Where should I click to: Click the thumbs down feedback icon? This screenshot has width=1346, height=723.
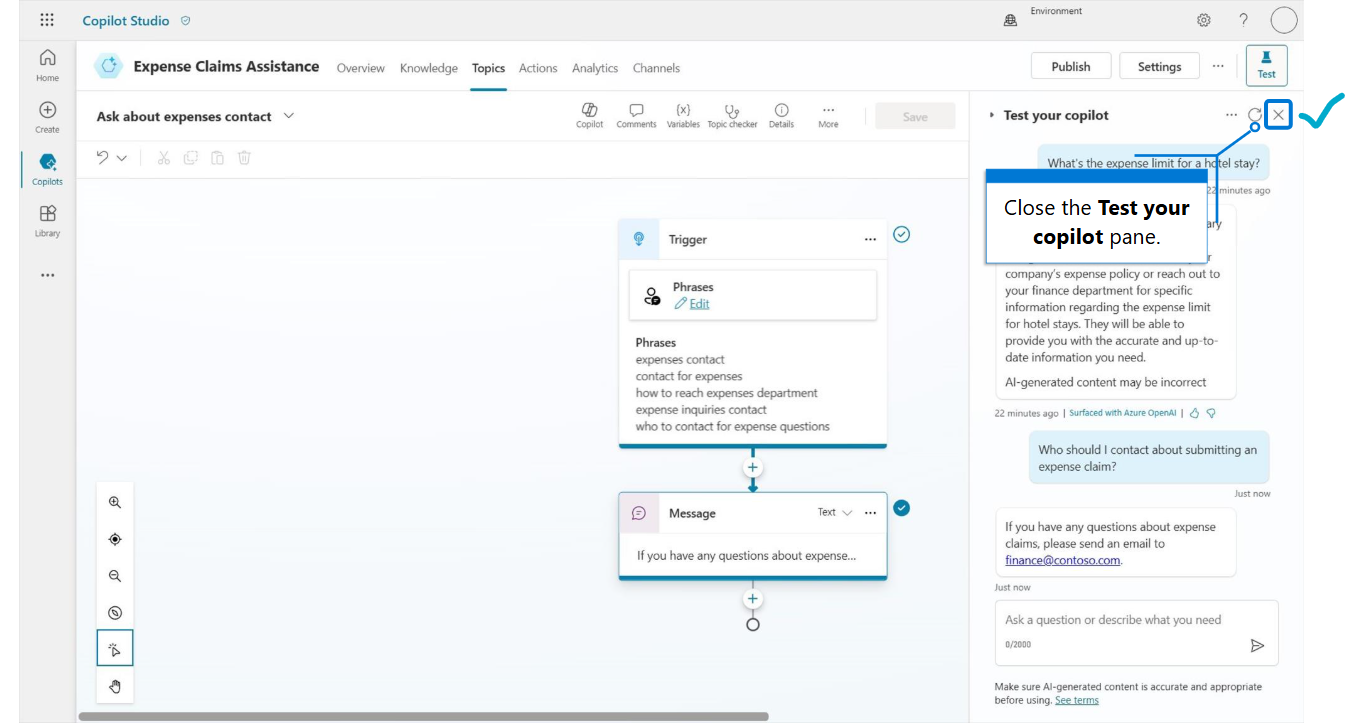tap(1211, 413)
